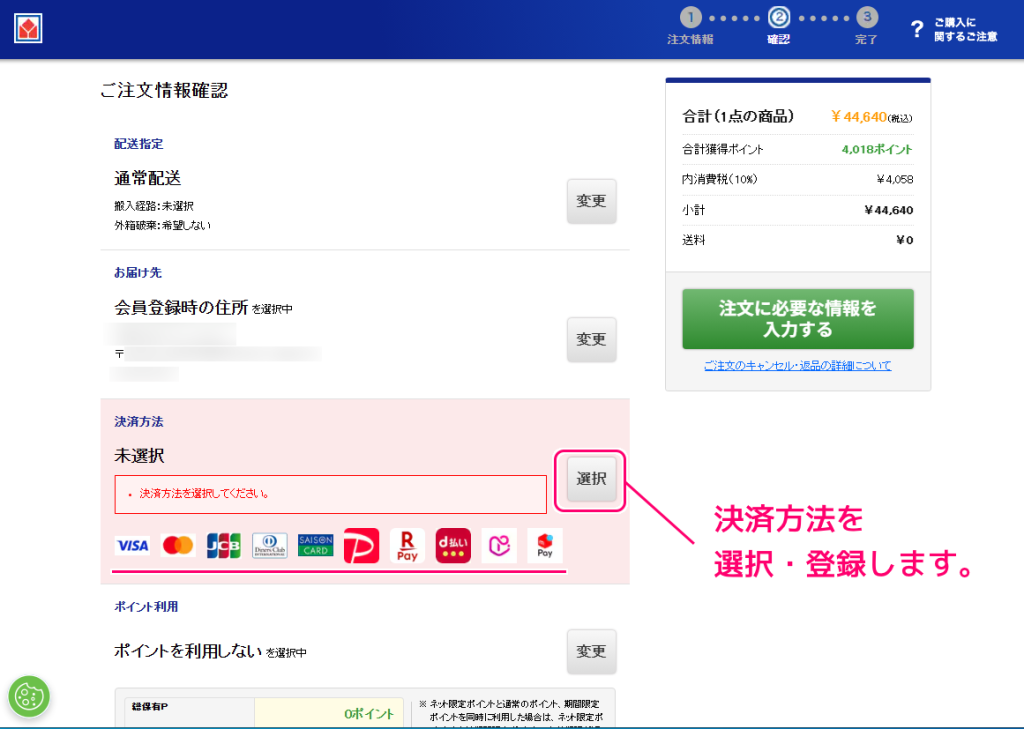Select the Mastercard payment icon
Image resolution: width=1024 pixels, height=729 pixels.
179,544
